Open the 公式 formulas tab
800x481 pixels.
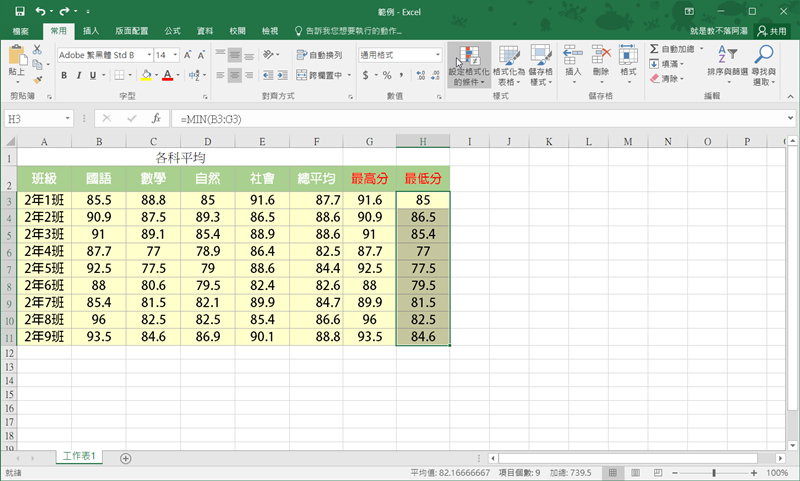[x=172, y=31]
